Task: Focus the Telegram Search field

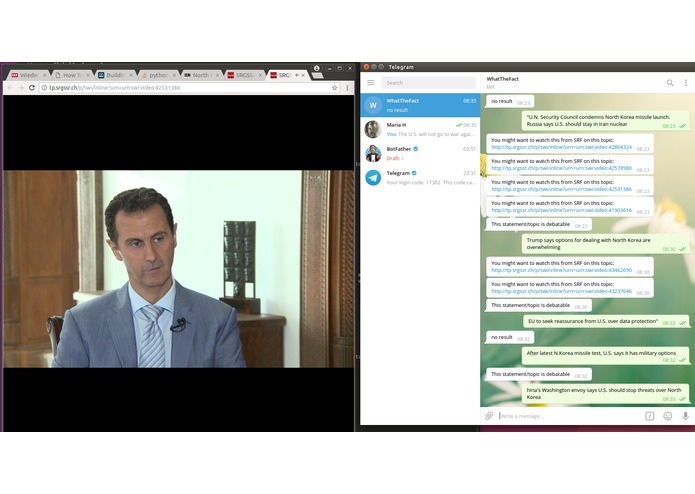Action: [428, 82]
